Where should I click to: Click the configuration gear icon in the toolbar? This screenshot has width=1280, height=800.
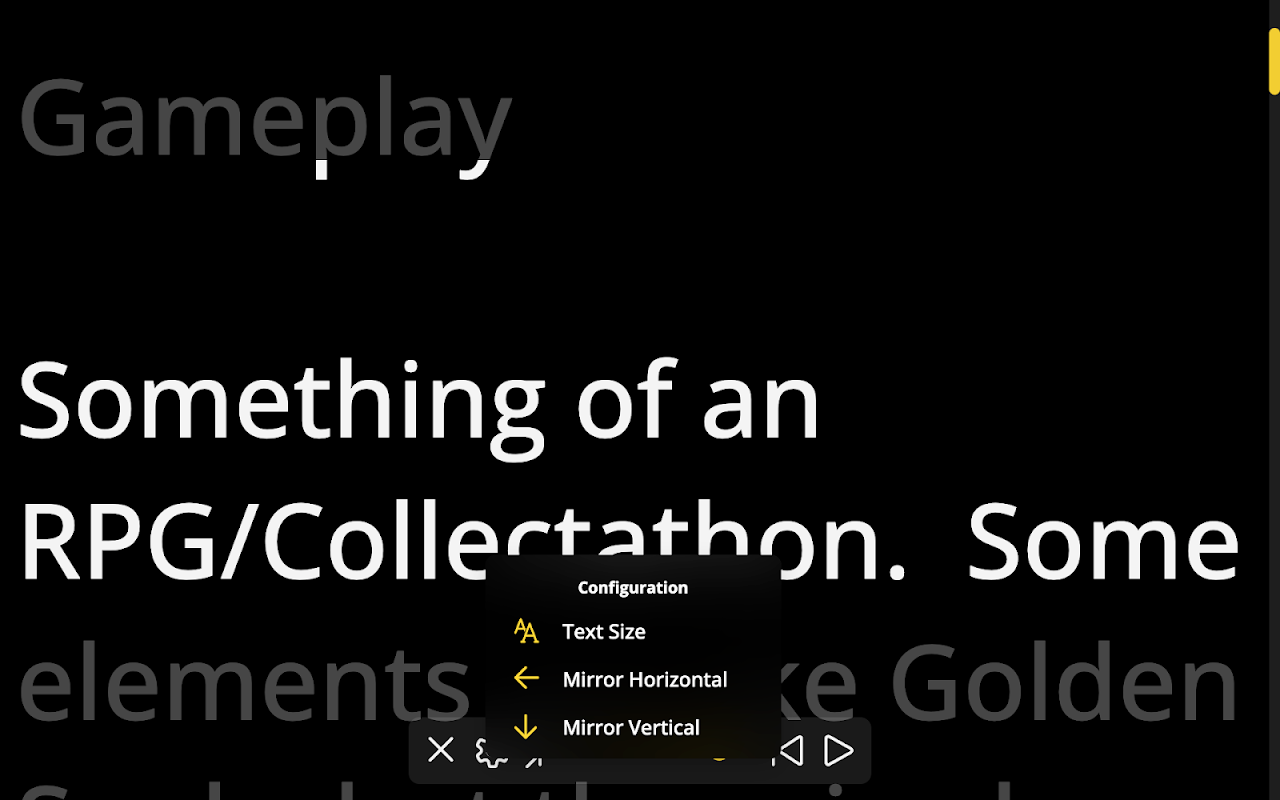(x=491, y=752)
